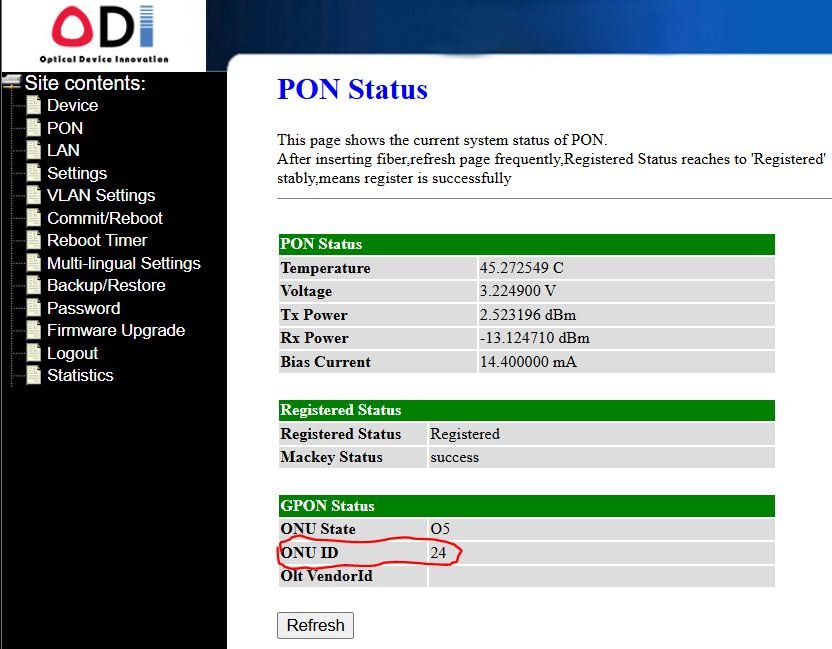The width and height of the screenshot is (832, 649).
Task: Open the Commit/Reboot page
Action: click(104, 218)
